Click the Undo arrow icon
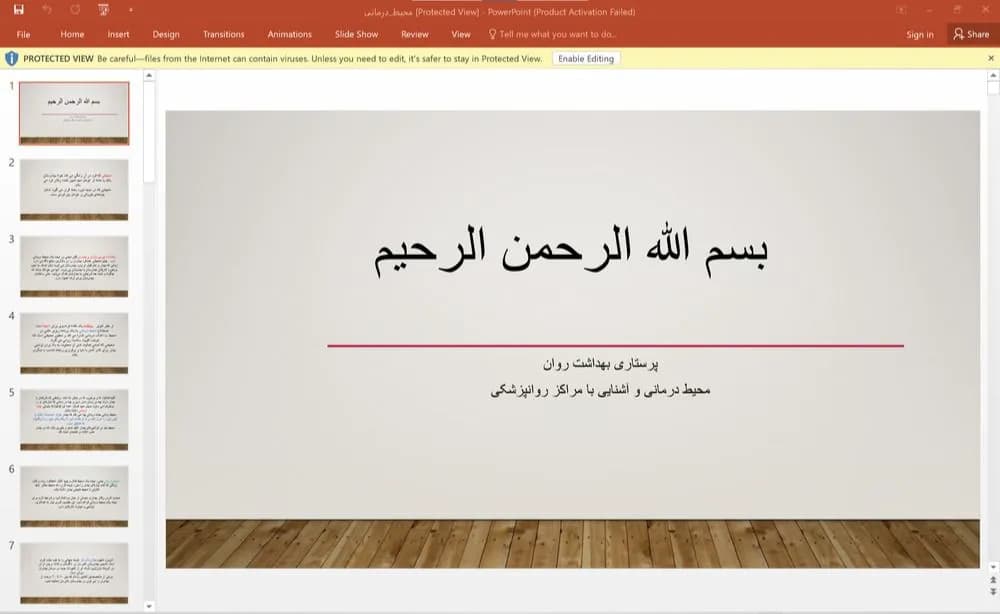 47,10
